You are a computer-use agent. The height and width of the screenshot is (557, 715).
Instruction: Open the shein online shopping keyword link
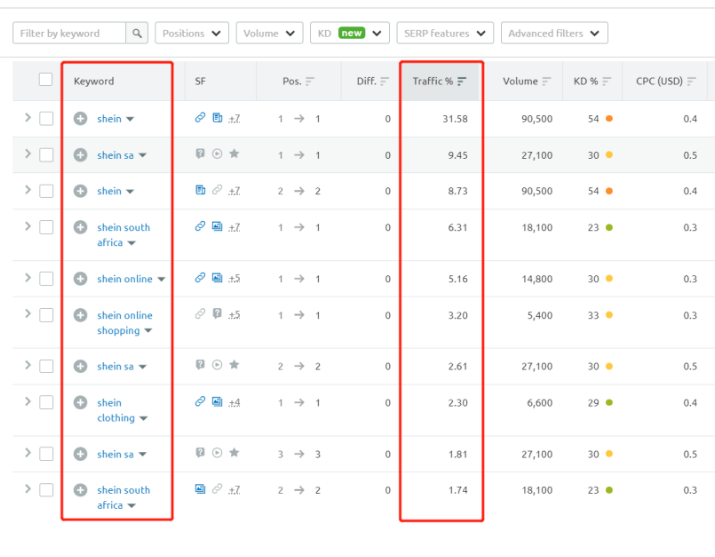pos(124,323)
